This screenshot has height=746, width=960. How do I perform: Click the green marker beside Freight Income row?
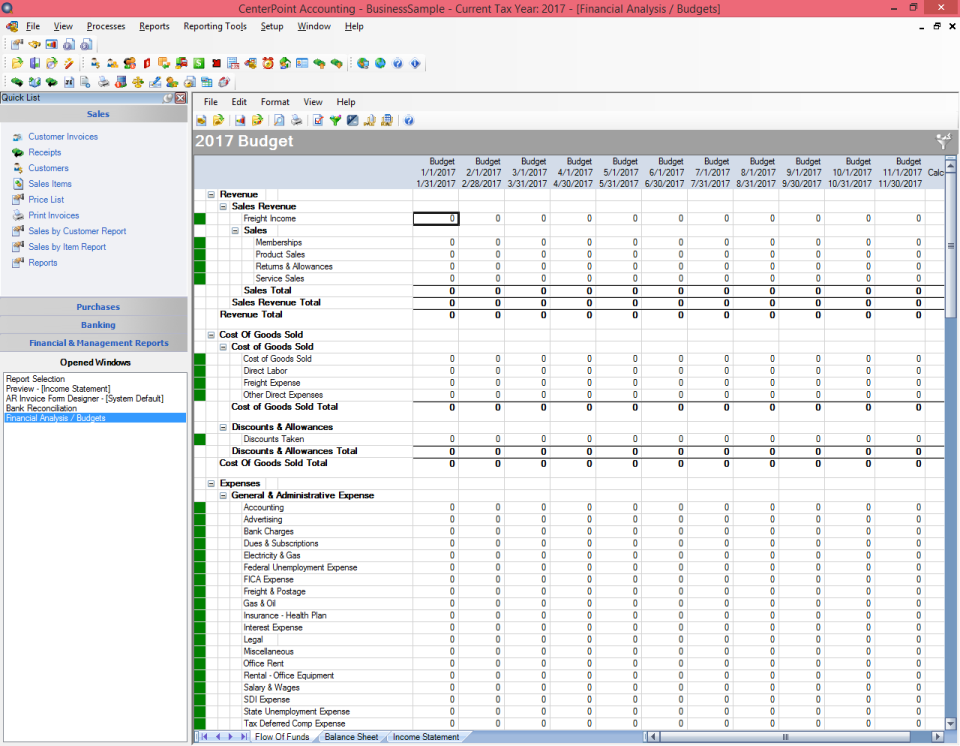pos(199,218)
